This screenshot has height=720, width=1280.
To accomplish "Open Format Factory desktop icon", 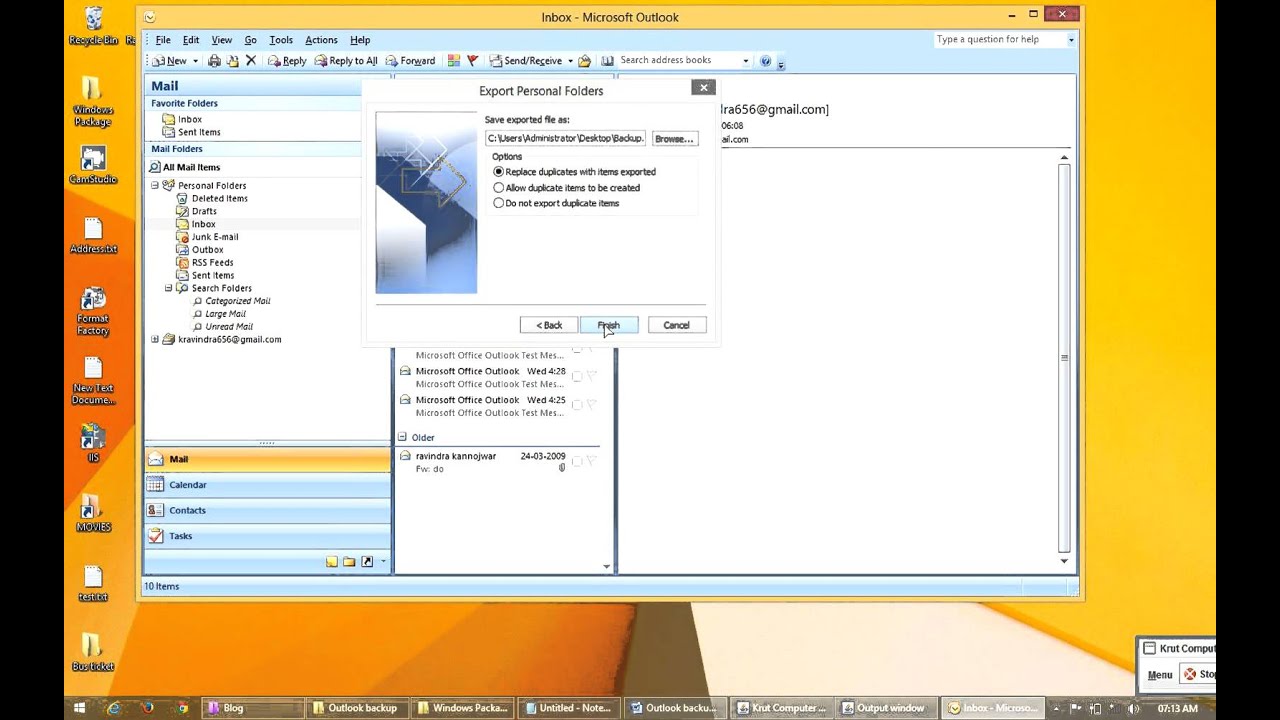I will [x=93, y=312].
